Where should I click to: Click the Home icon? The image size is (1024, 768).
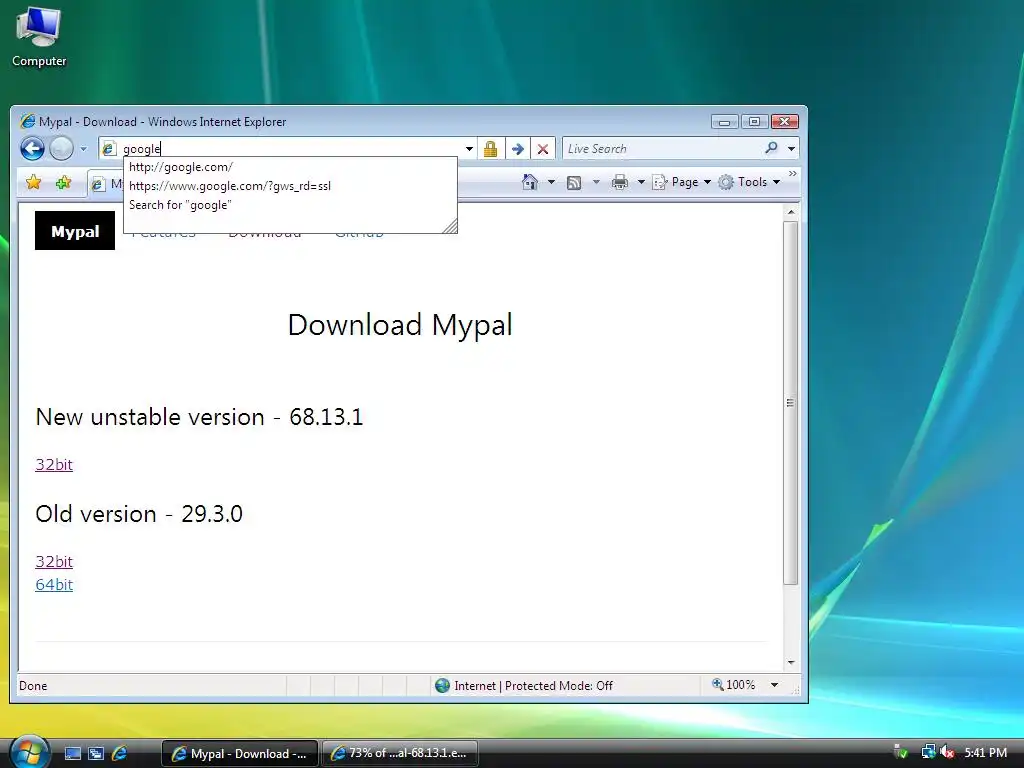point(530,182)
